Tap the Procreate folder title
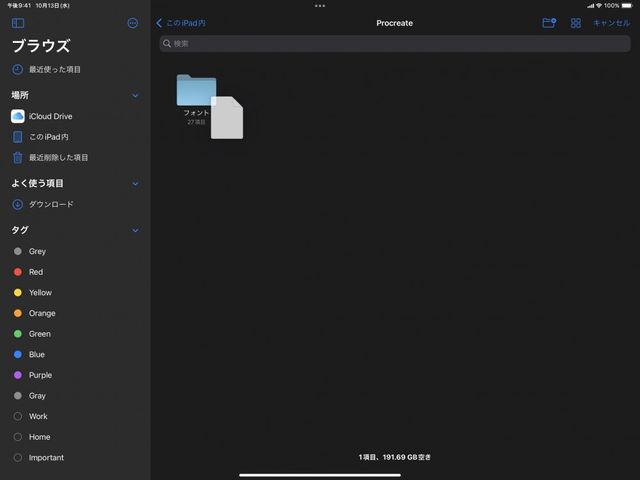Image resolution: width=640 pixels, height=480 pixels. (394, 23)
